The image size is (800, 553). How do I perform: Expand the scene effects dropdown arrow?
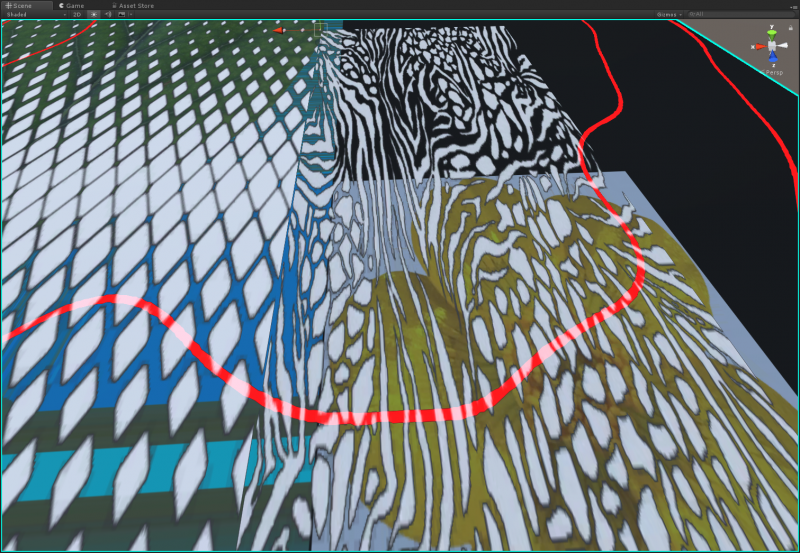tap(130, 15)
